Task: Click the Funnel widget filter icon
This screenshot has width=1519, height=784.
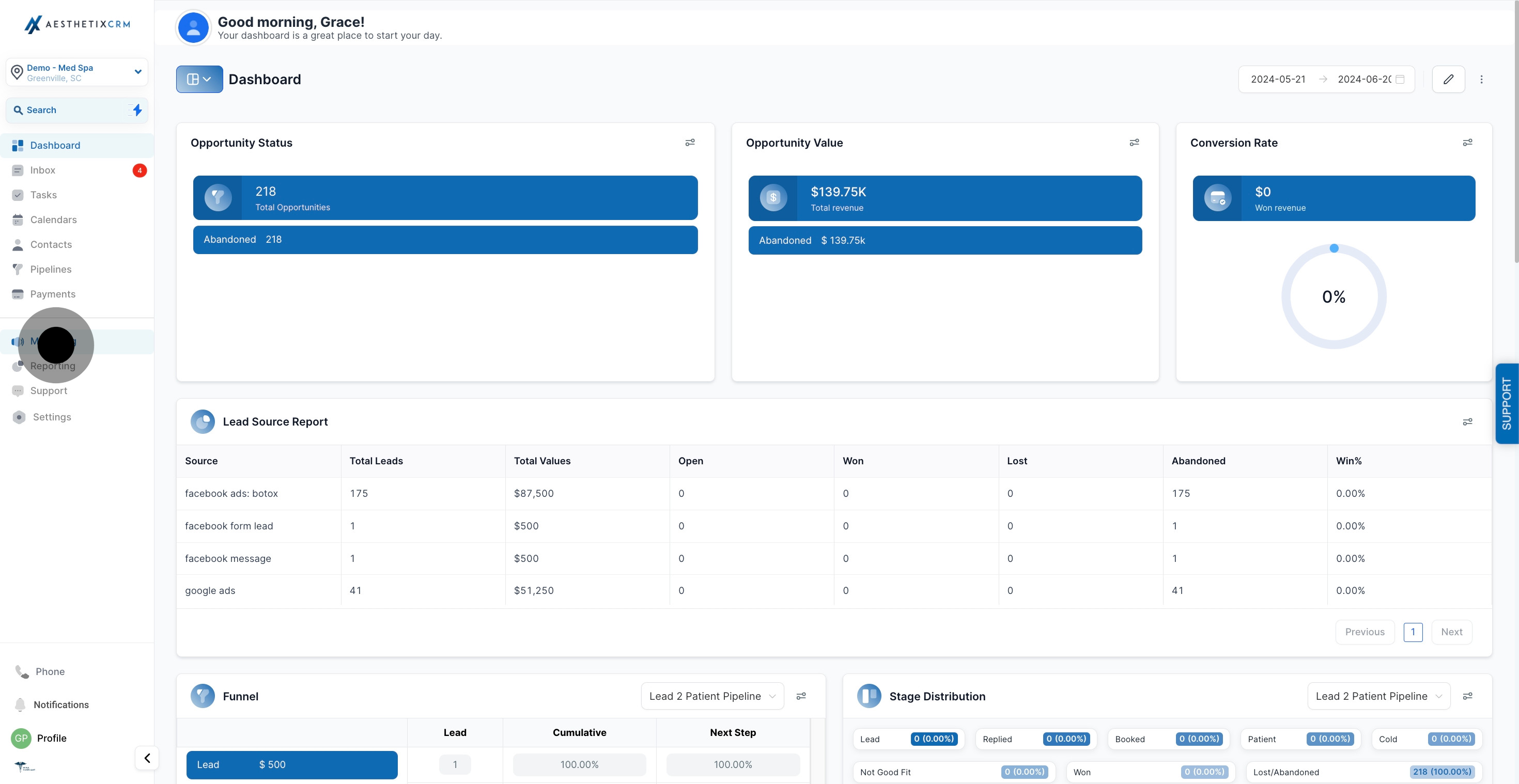Action: [801, 696]
